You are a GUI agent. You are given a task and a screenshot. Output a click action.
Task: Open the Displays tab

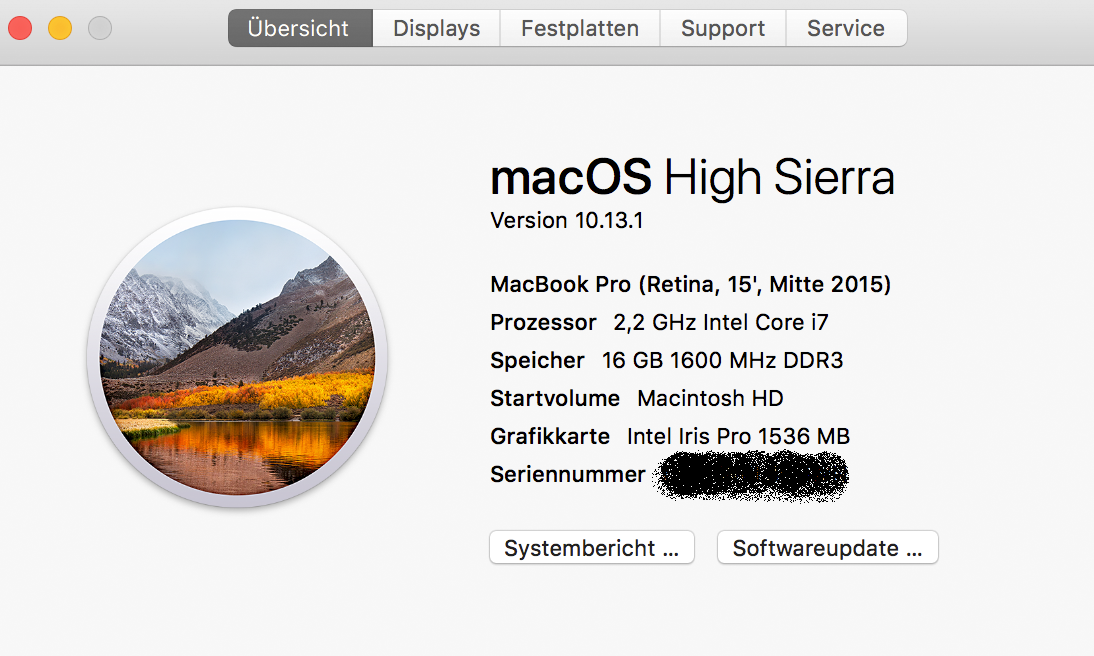coord(436,29)
